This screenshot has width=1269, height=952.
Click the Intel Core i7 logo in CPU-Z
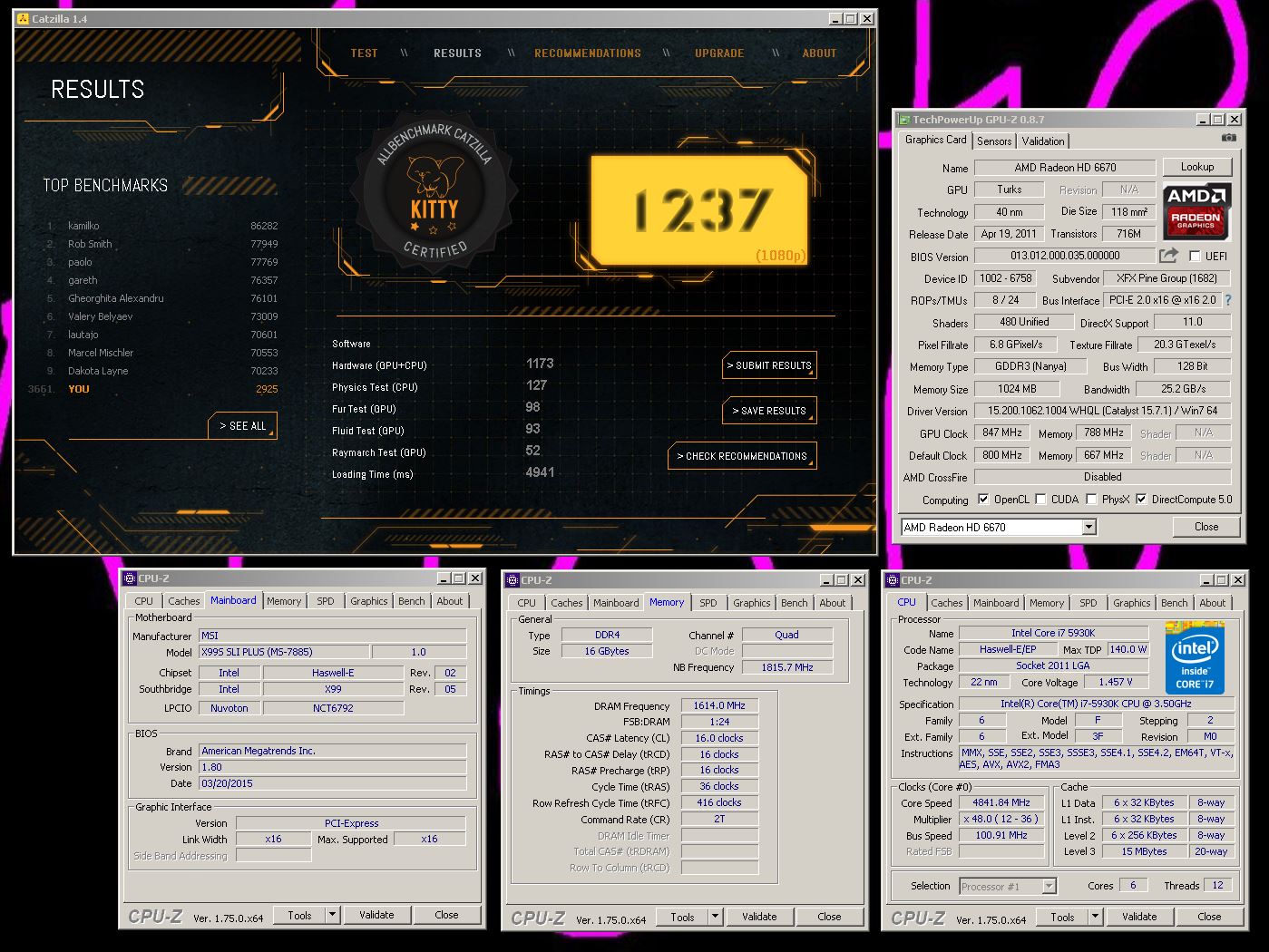tap(1195, 658)
